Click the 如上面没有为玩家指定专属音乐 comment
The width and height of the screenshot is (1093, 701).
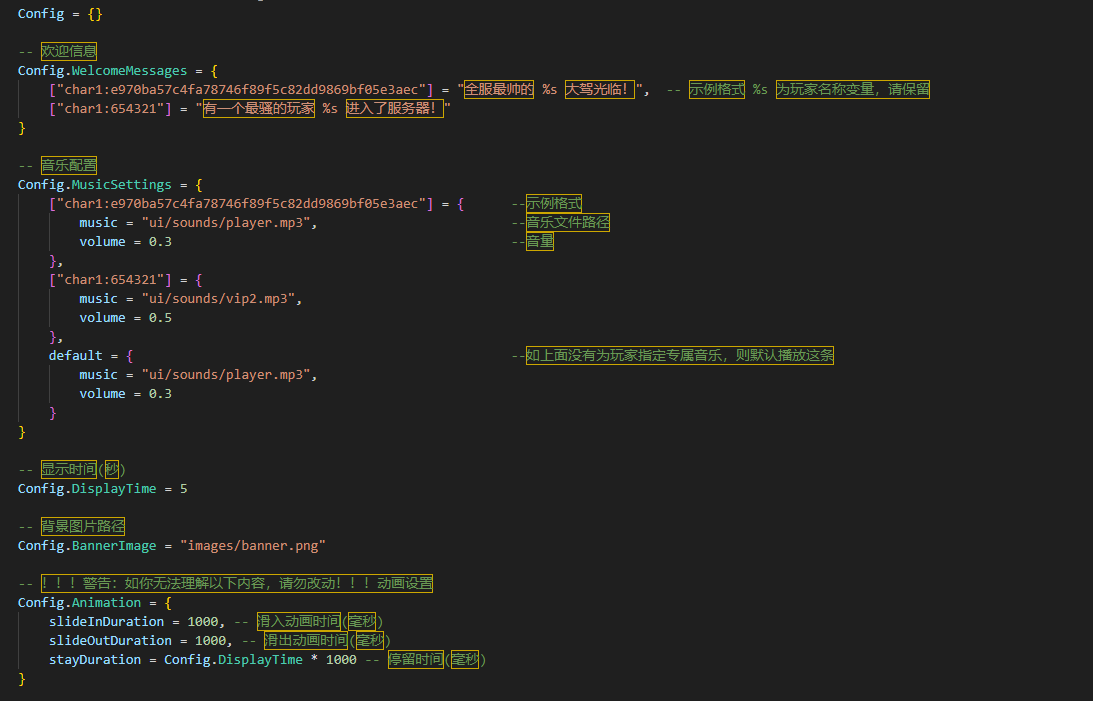(680, 355)
